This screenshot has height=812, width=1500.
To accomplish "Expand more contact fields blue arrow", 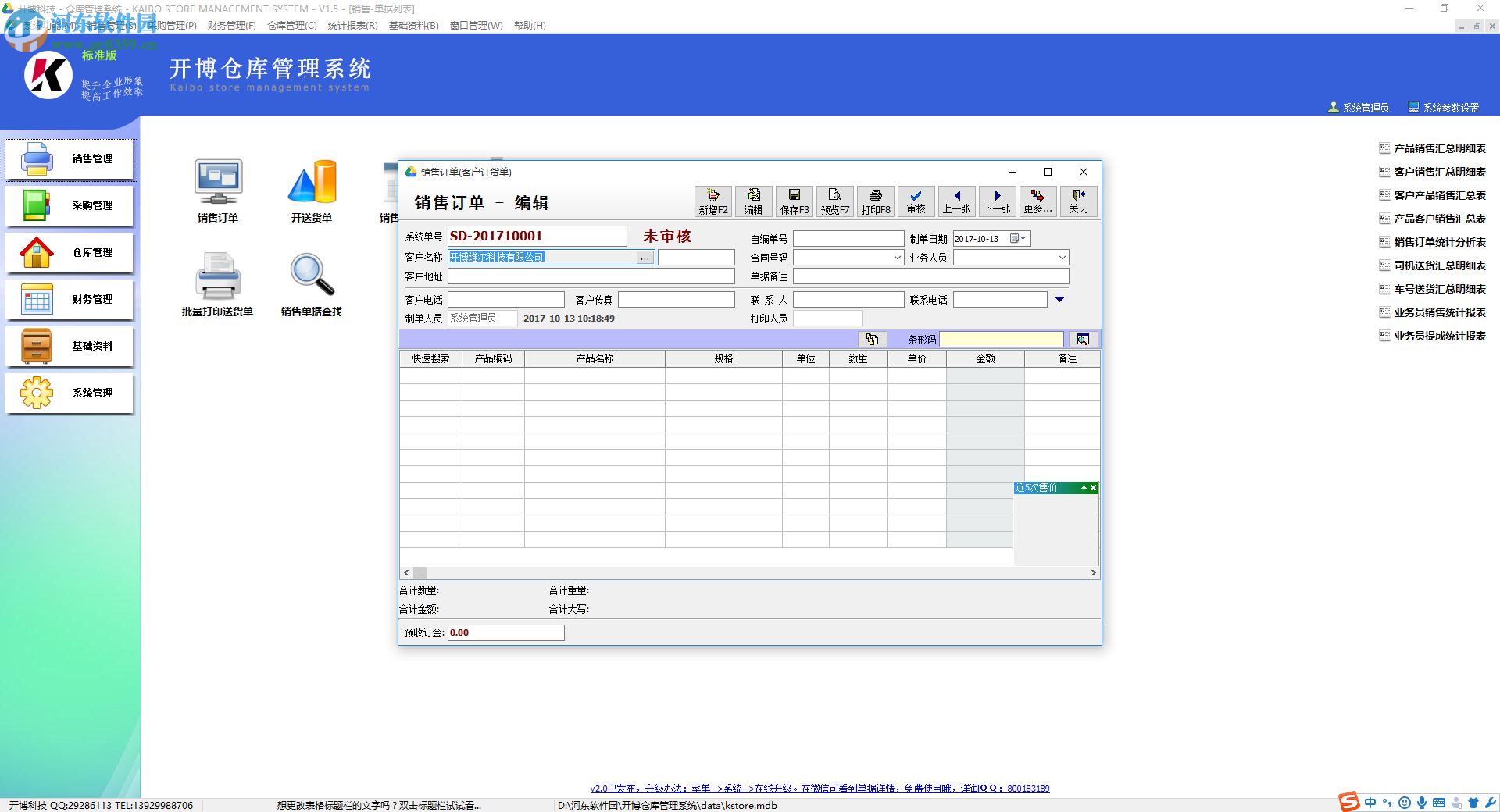I will (x=1060, y=300).
